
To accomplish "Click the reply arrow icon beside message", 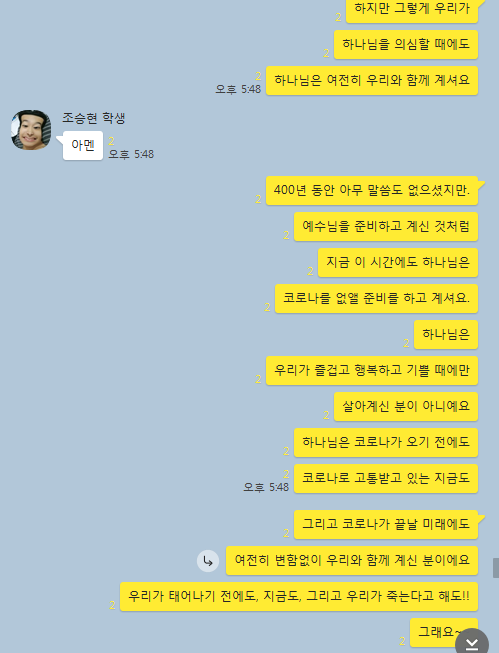I will 208,561.
